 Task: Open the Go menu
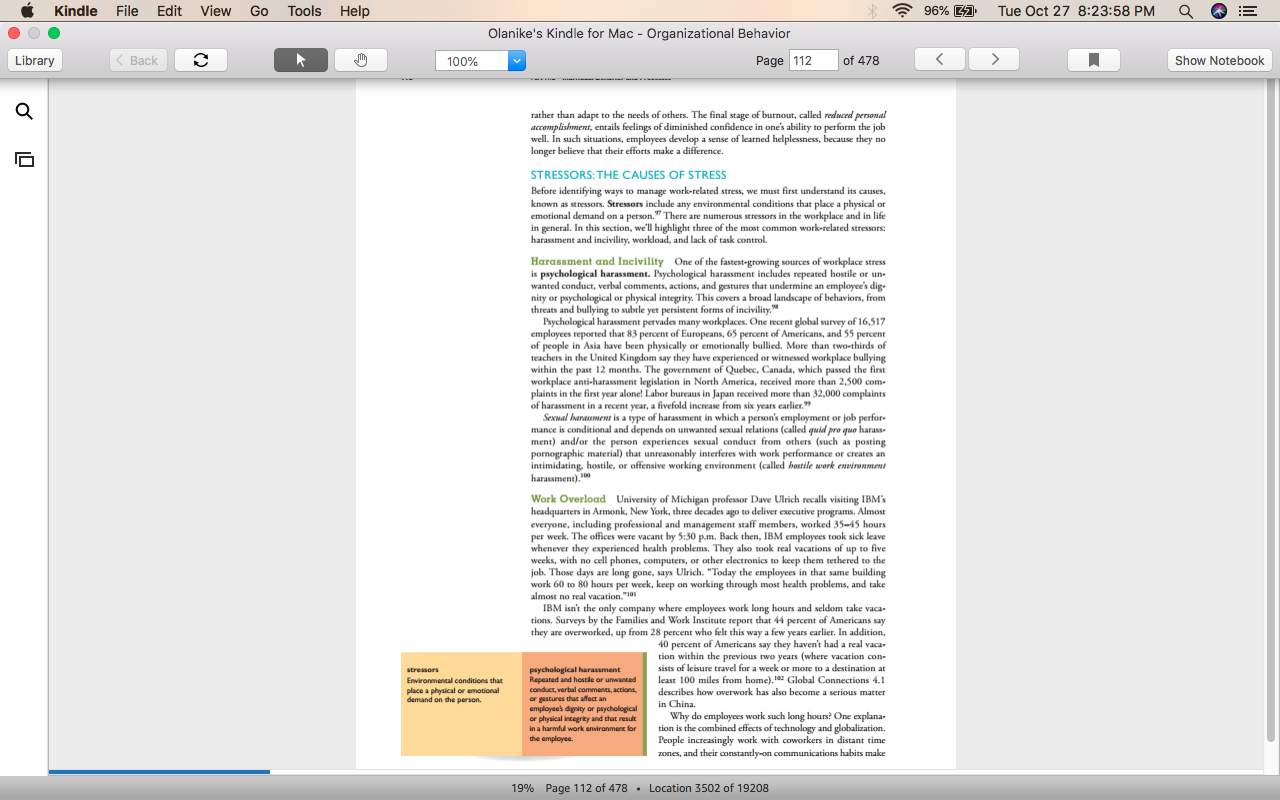[259, 11]
